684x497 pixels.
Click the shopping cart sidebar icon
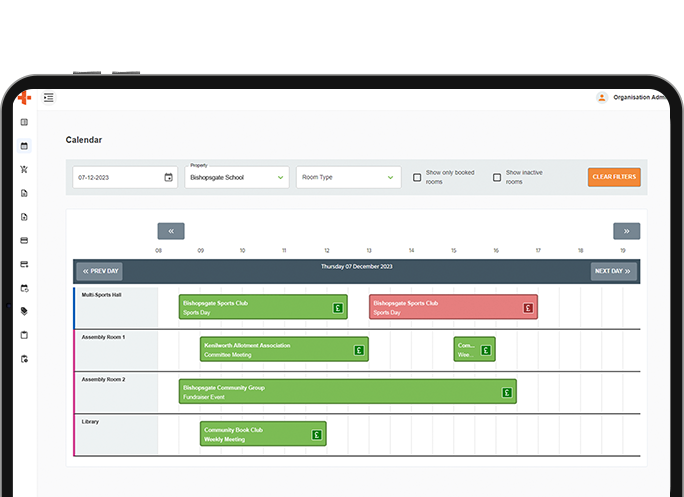24,170
